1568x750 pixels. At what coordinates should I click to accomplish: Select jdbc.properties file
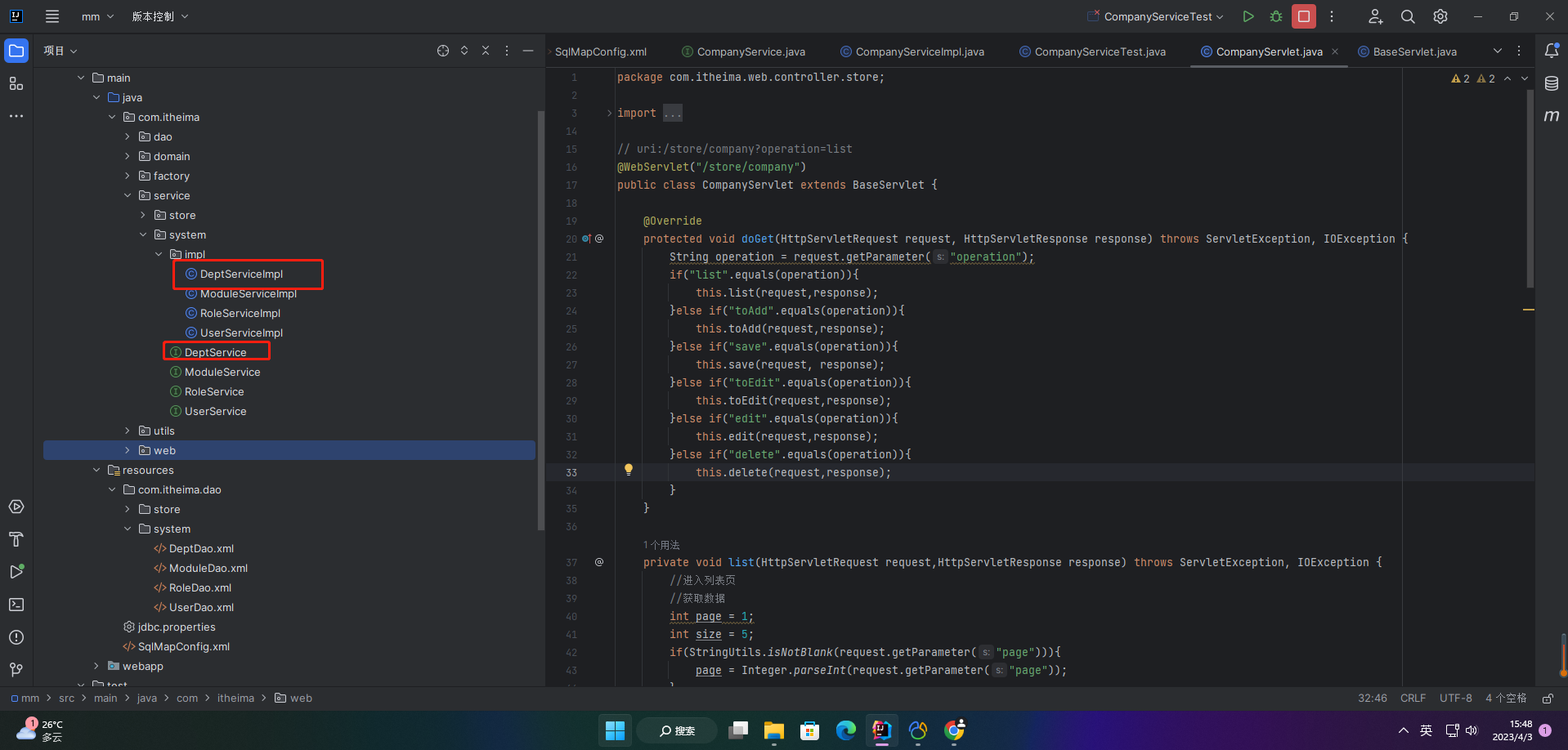pyautogui.click(x=177, y=627)
